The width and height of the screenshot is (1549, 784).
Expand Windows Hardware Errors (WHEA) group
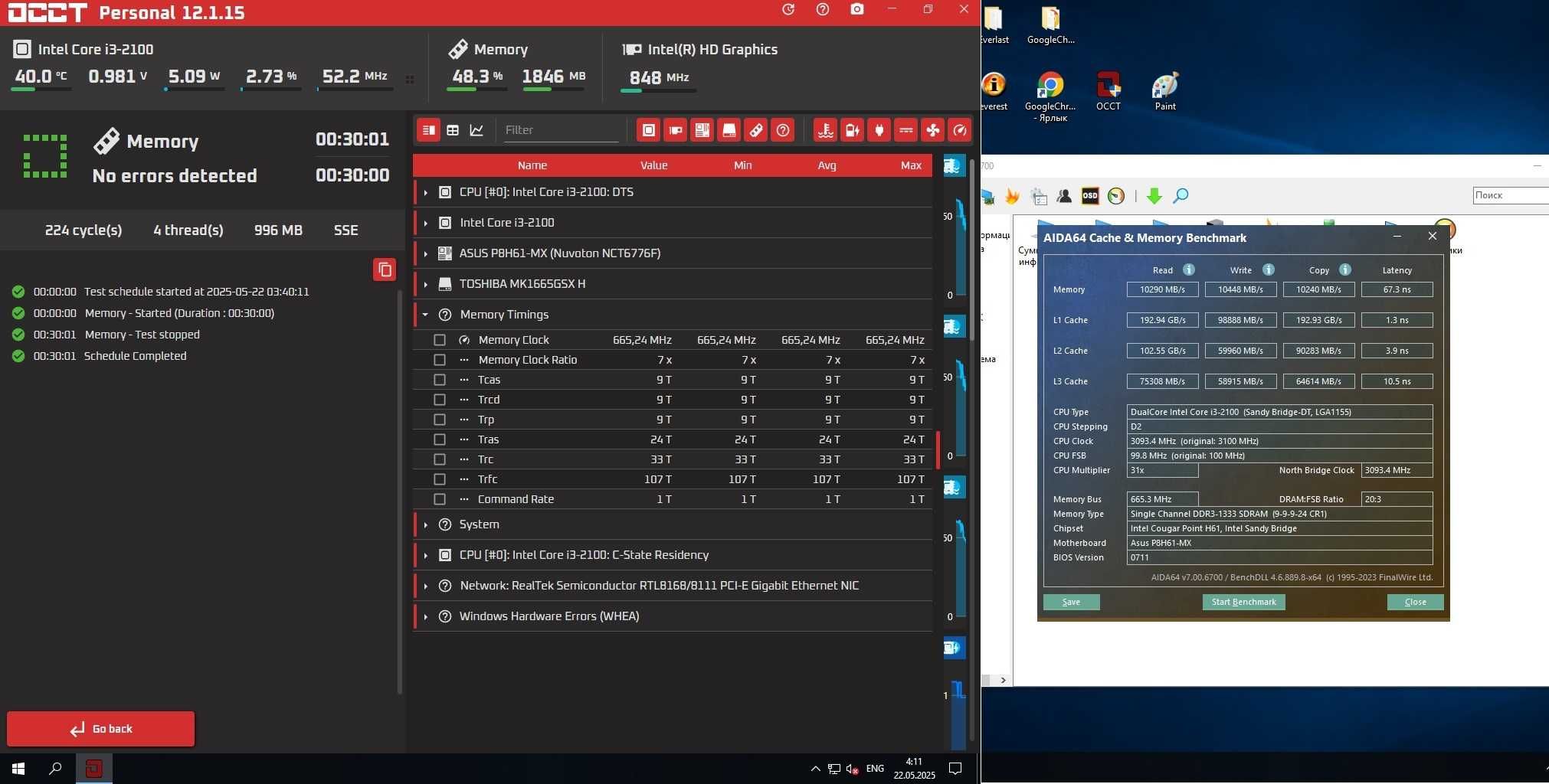pyautogui.click(x=425, y=616)
